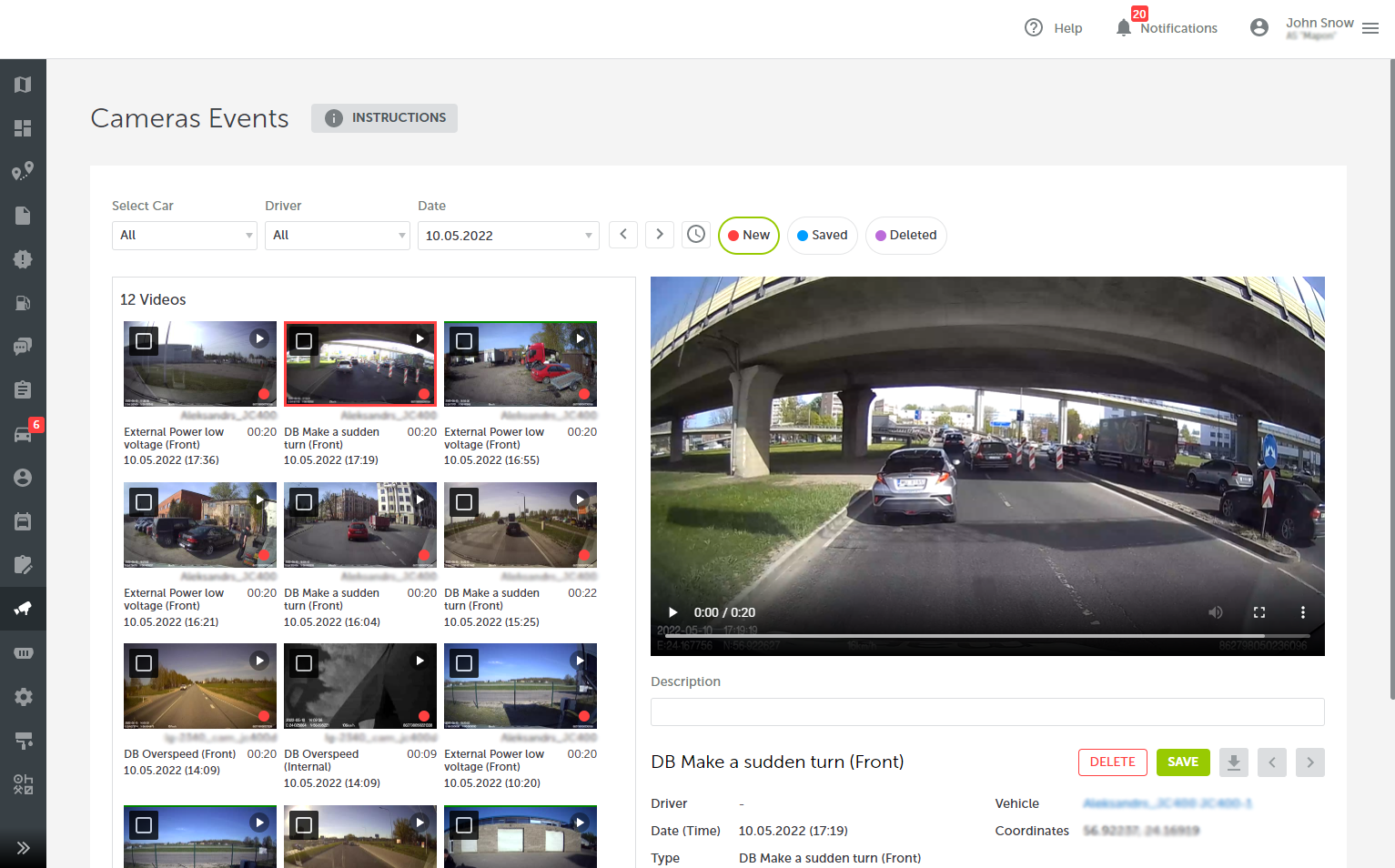Expand the Select Car dropdown
The width and height of the screenshot is (1395, 868).
click(184, 236)
